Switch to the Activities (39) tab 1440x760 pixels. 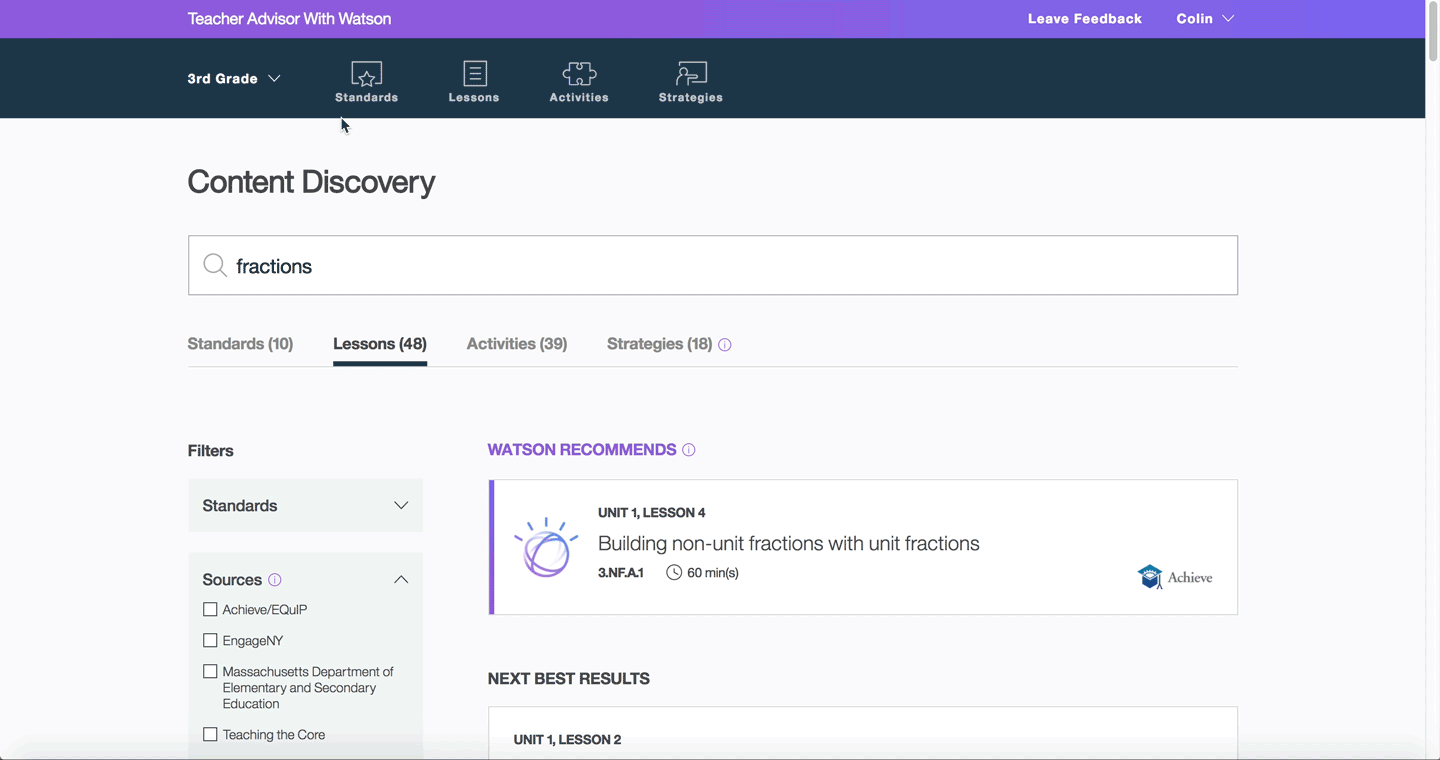coord(517,344)
